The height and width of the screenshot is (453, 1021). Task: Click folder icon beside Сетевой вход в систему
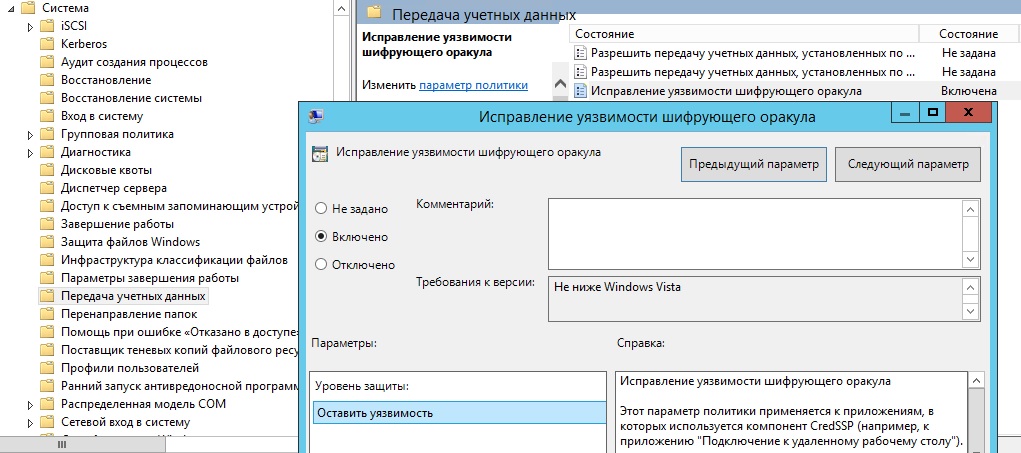[46, 422]
